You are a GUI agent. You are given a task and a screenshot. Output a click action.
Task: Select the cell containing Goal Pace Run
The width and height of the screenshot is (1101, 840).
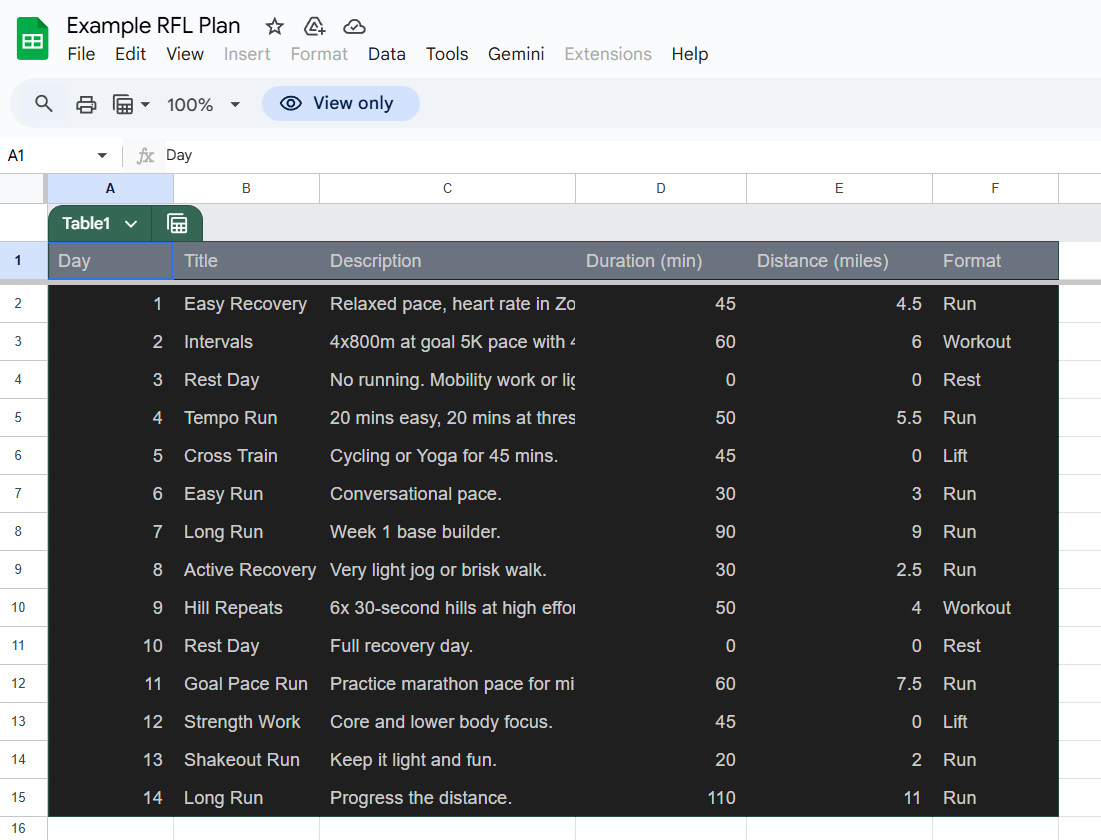click(246, 683)
